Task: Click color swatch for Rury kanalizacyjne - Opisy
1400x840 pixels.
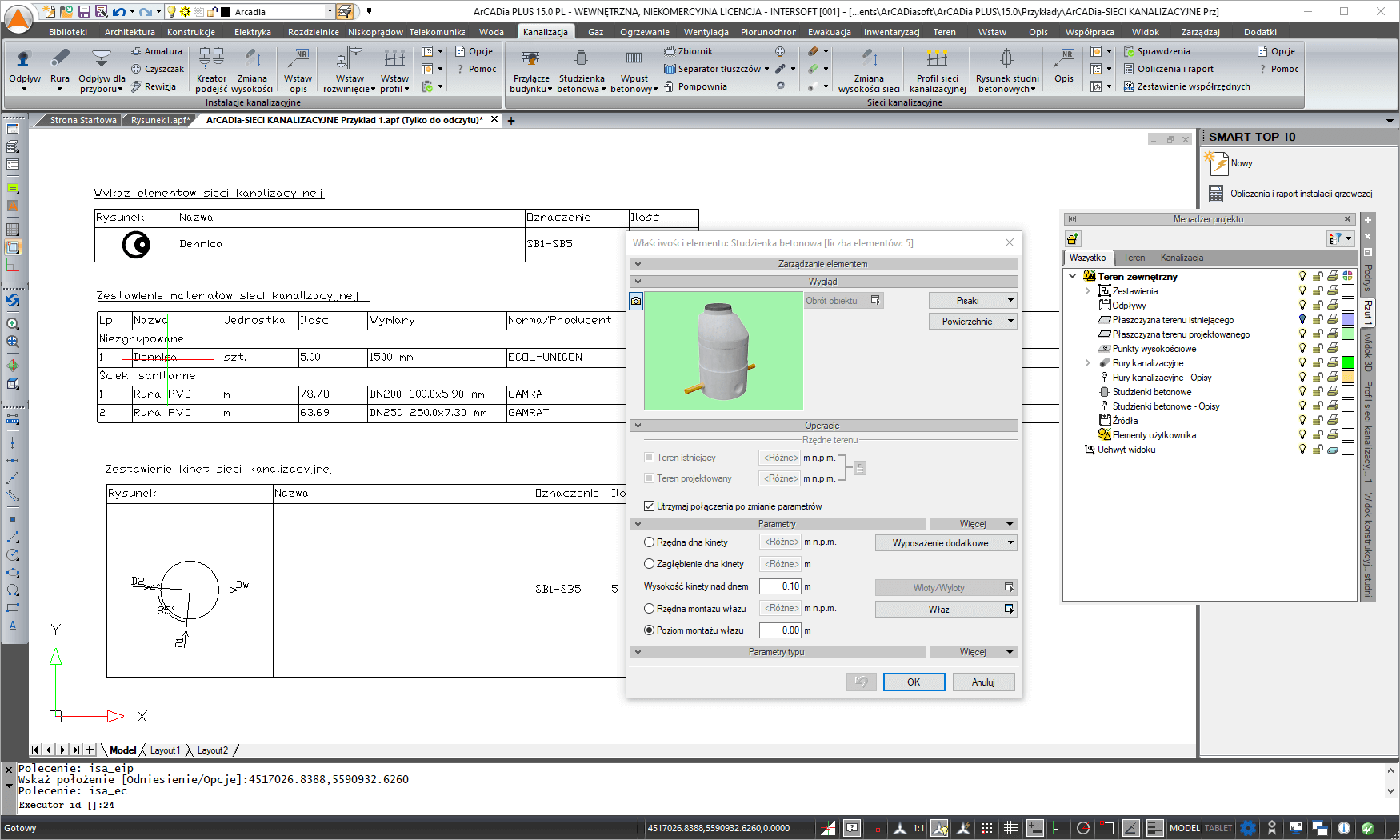Action: click(x=1348, y=378)
